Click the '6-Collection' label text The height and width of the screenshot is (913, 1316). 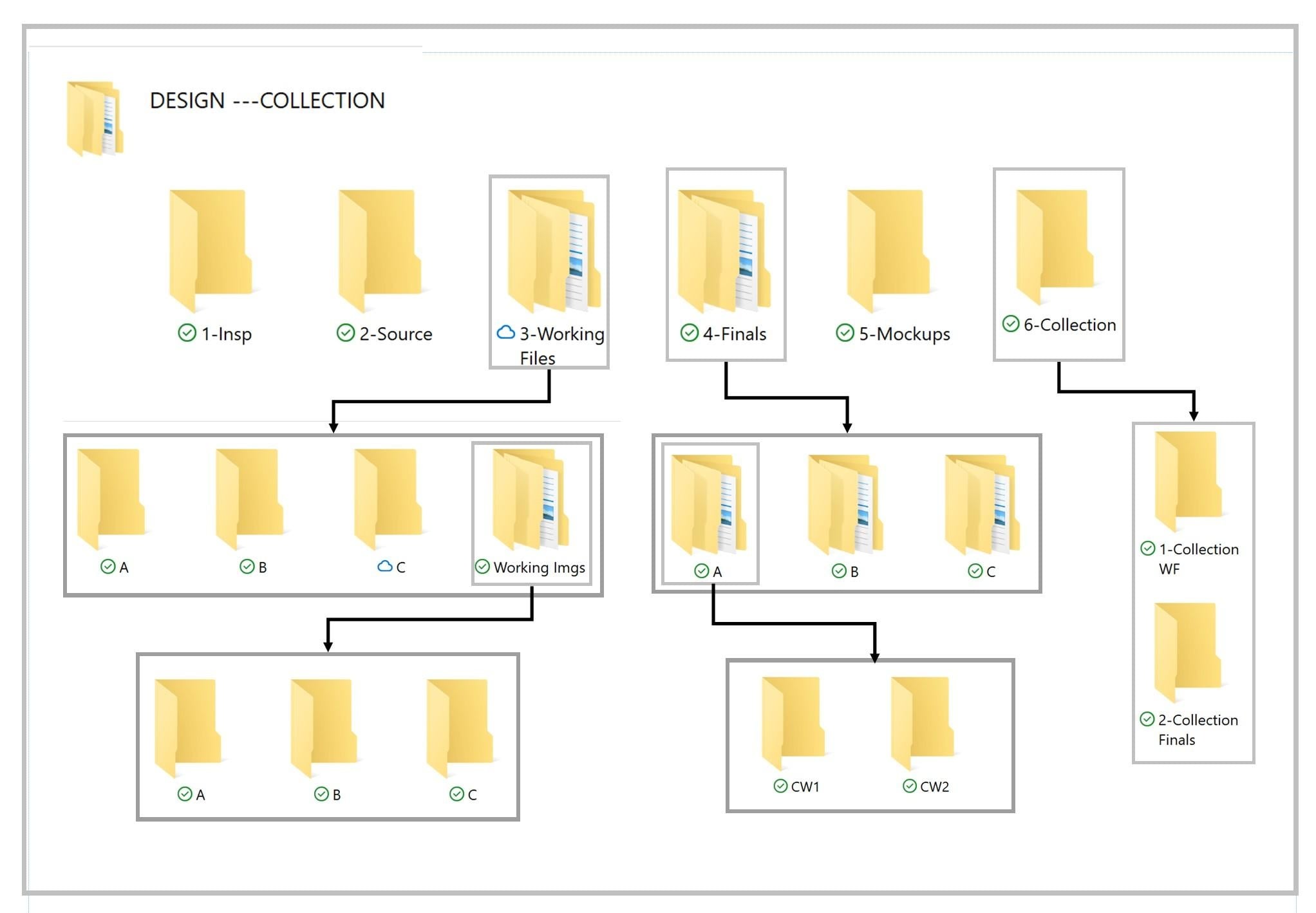click(x=1070, y=325)
